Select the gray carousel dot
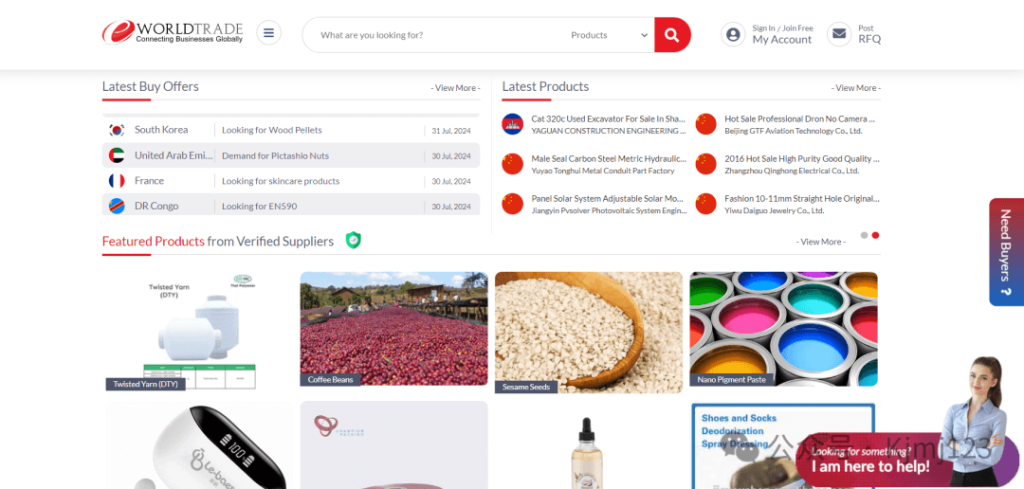The height and width of the screenshot is (489, 1024). [864, 235]
